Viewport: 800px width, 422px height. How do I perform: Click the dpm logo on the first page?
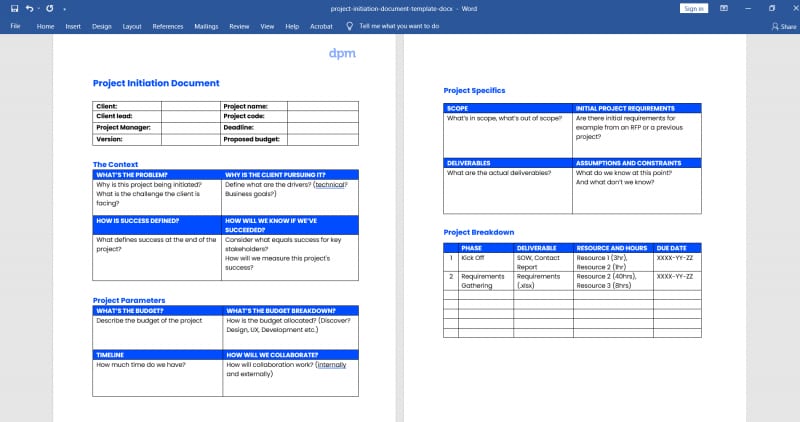(342, 54)
